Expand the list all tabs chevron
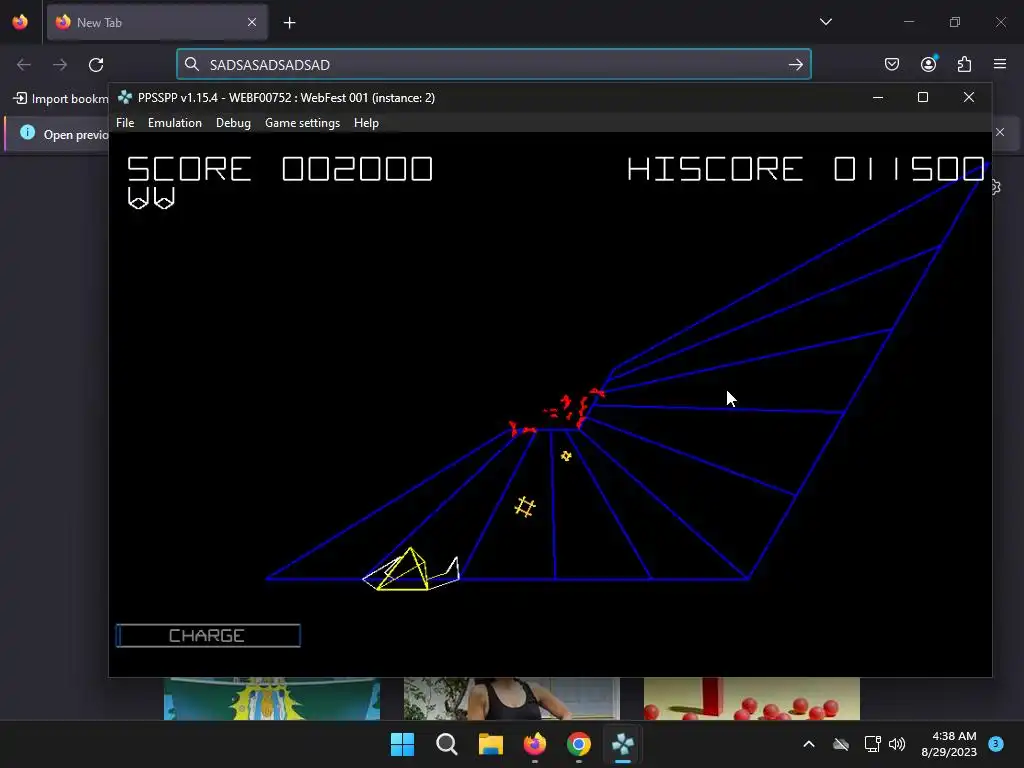 coord(825,22)
